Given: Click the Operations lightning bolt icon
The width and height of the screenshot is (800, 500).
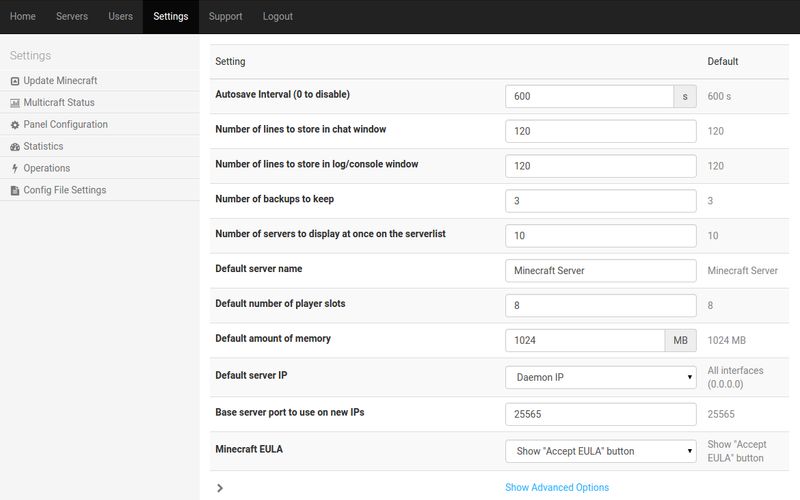Looking at the screenshot, I should (15, 169).
